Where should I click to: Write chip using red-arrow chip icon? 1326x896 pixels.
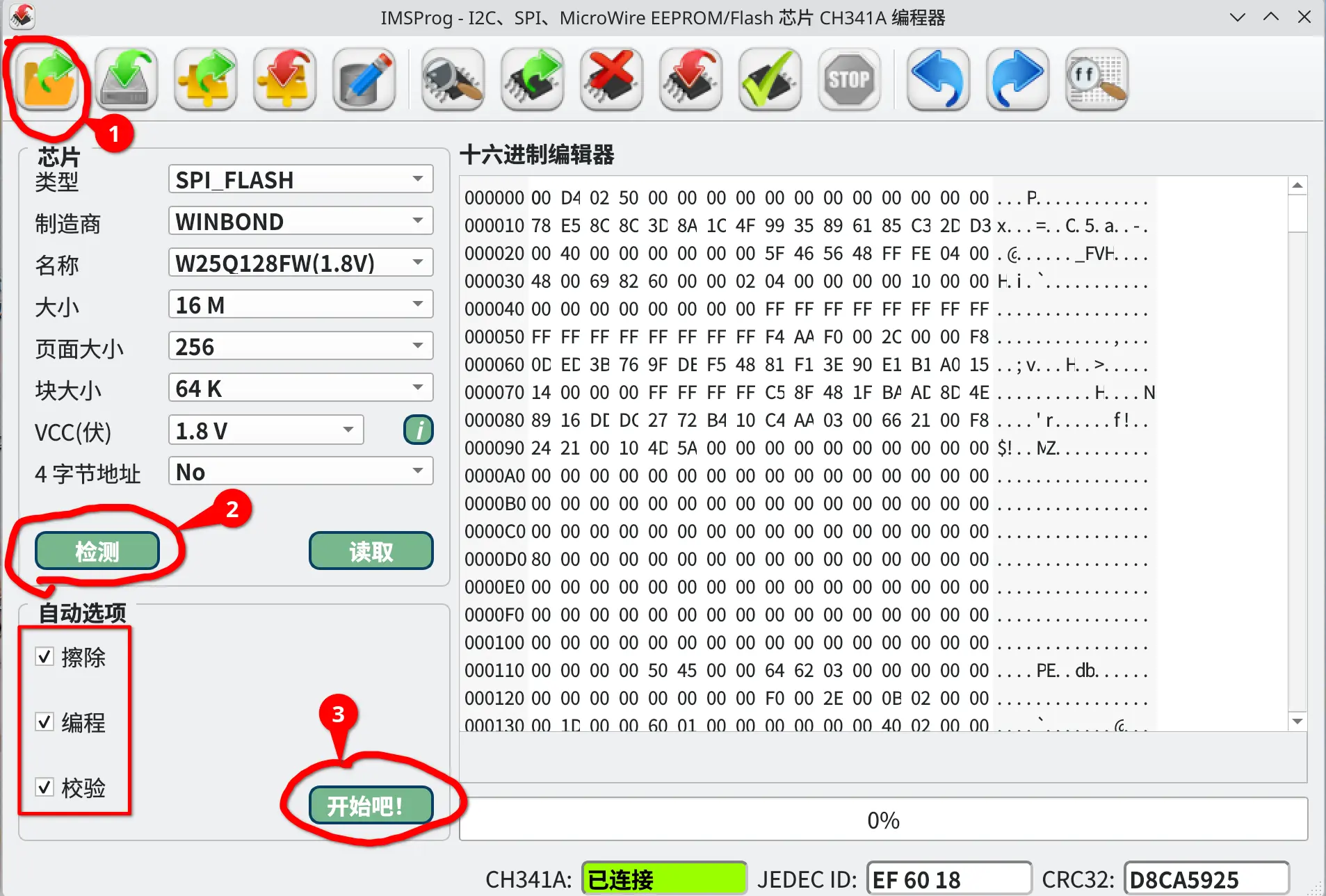(x=691, y=80)
